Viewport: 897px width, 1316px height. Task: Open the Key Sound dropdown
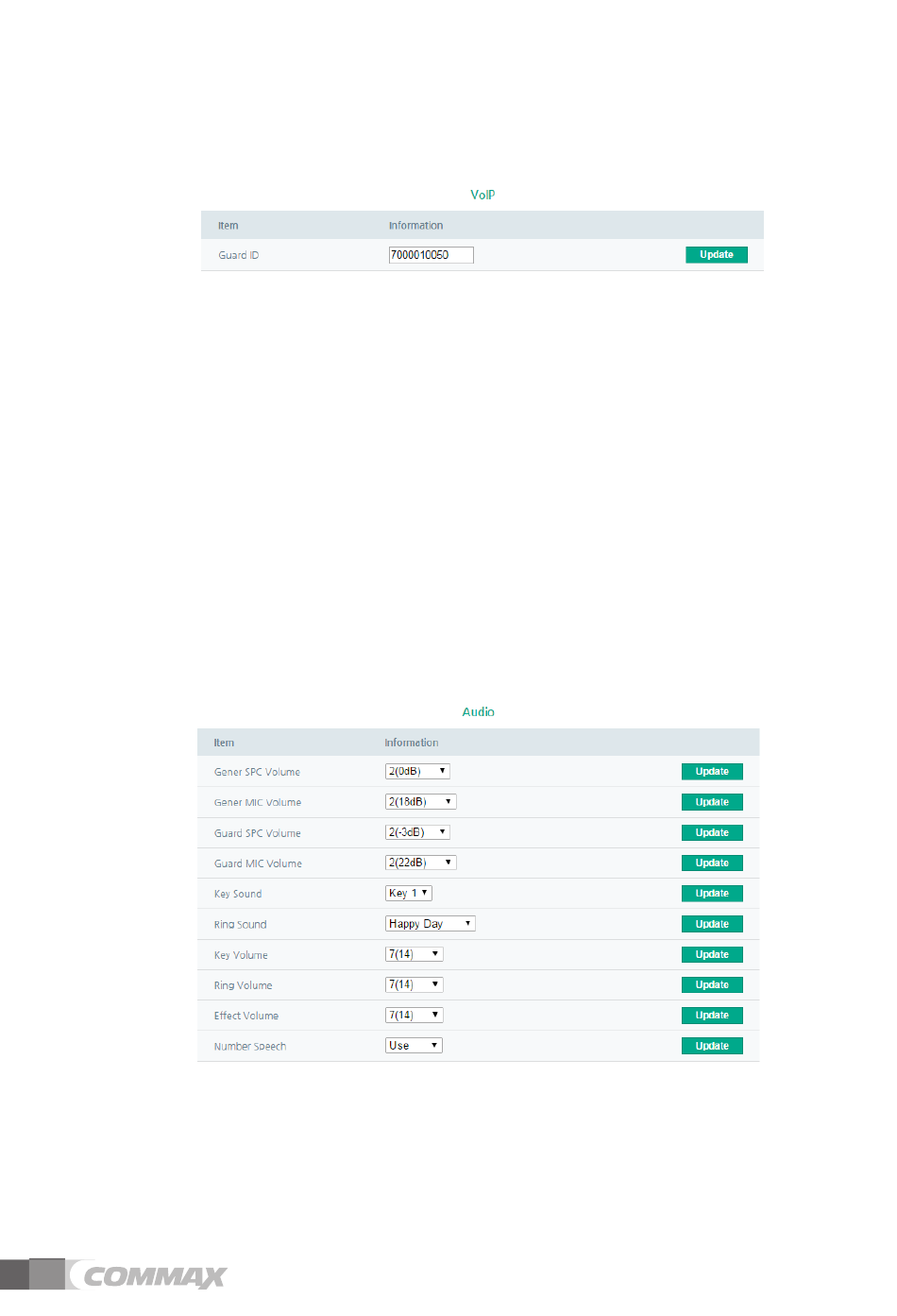coord(409,893)
